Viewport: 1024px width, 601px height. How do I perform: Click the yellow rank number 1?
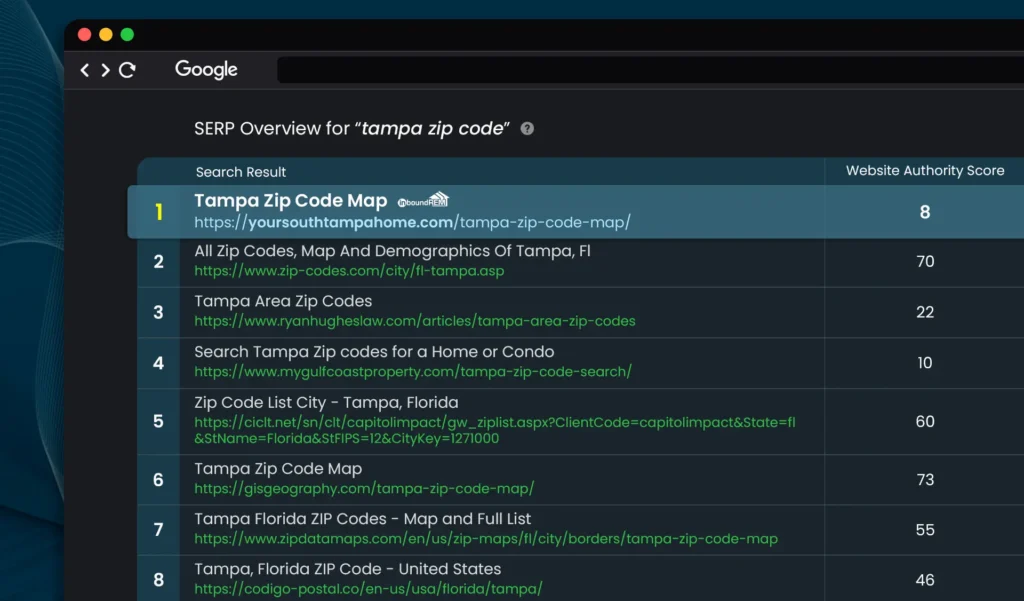point(159,212)
